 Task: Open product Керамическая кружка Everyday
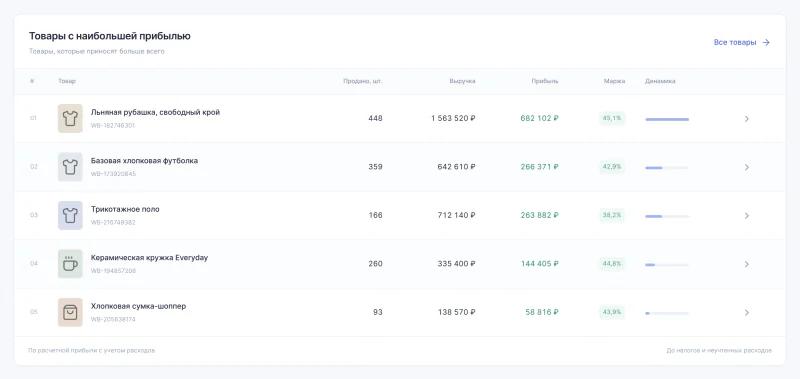149,258
